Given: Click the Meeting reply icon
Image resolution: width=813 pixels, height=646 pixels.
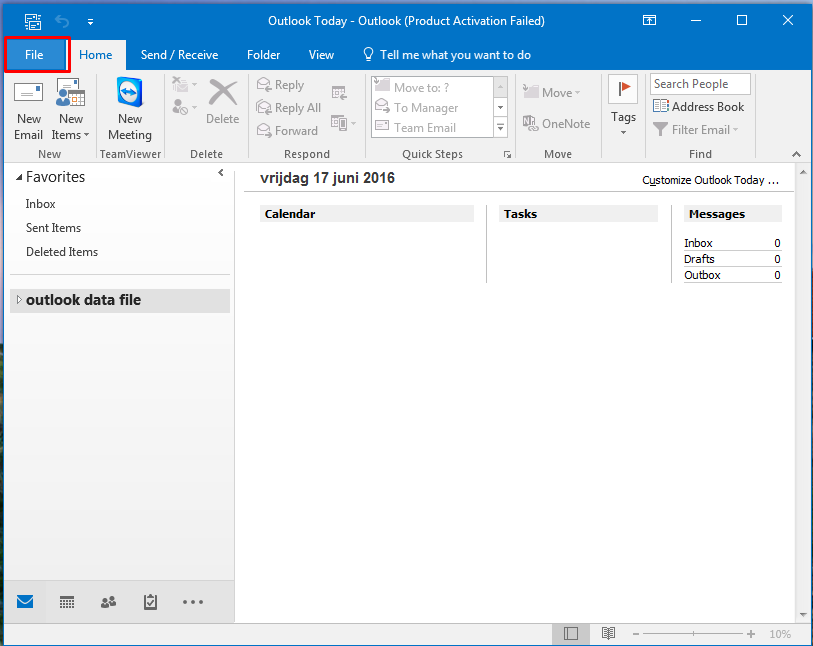Looking at the screenshot, I should [x=339, y=93].
